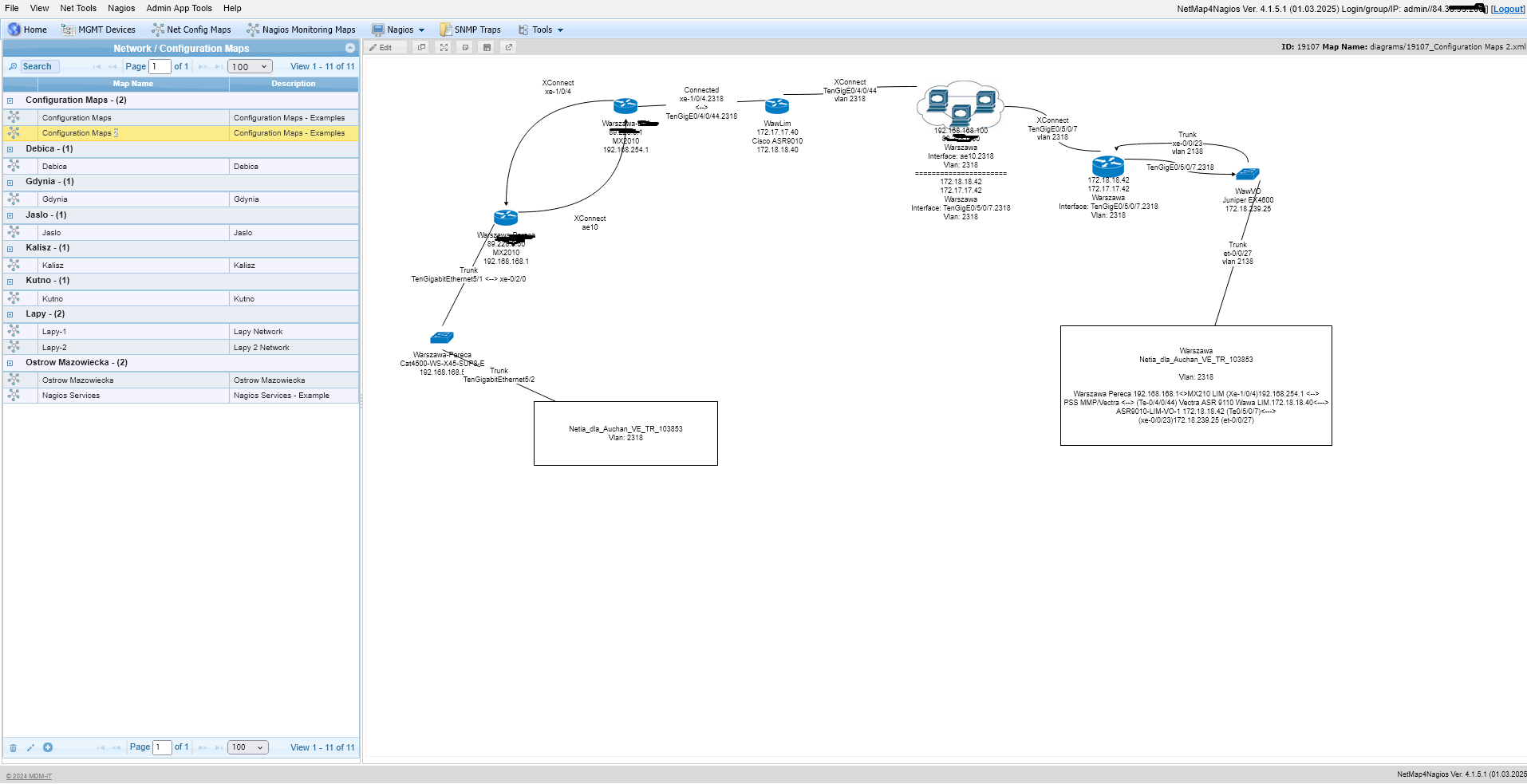Screen dimensions: 1527x784
Task: Click the top page number input field
Action: tap(160, 67)
